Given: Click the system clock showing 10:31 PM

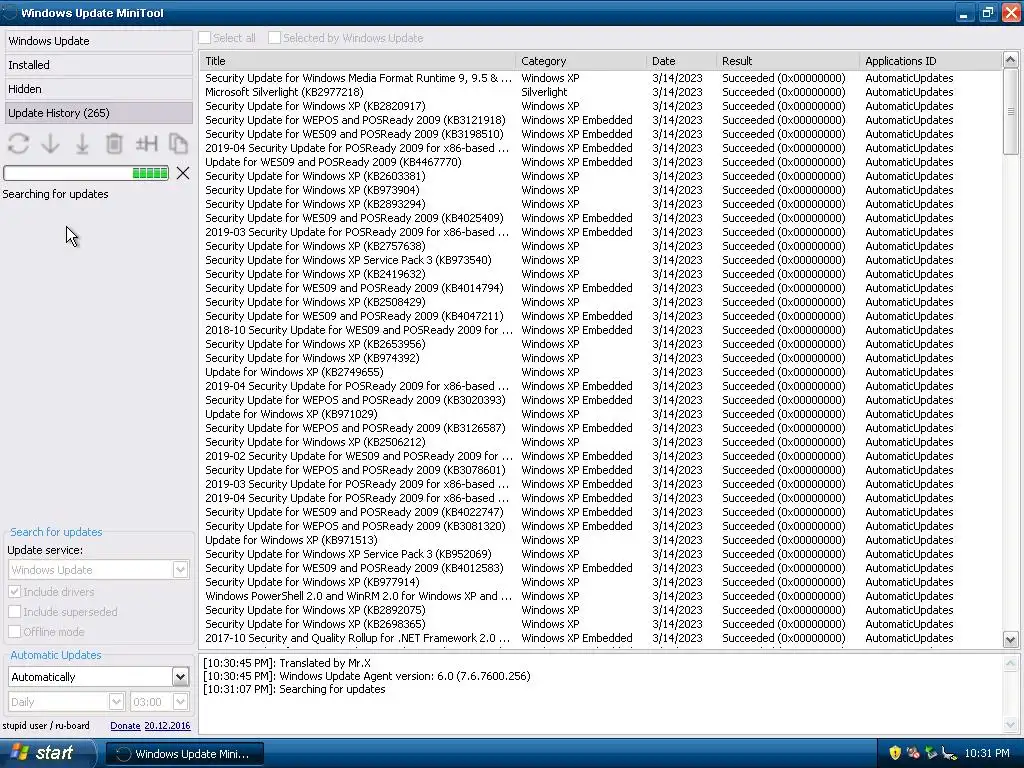Looking at the screenshot, I should pos(987,753).
